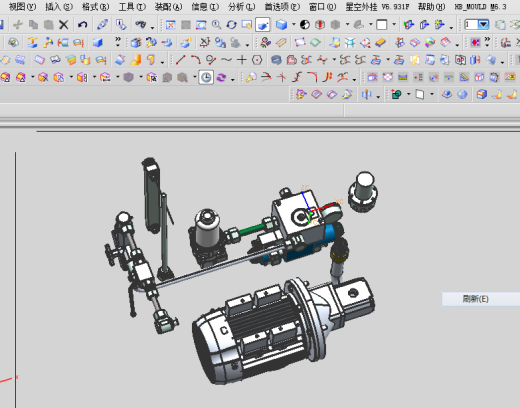Viewport: 520px width, 408px height.
Task: Select the magnifier Zoom tool
Action: (216, 25)
